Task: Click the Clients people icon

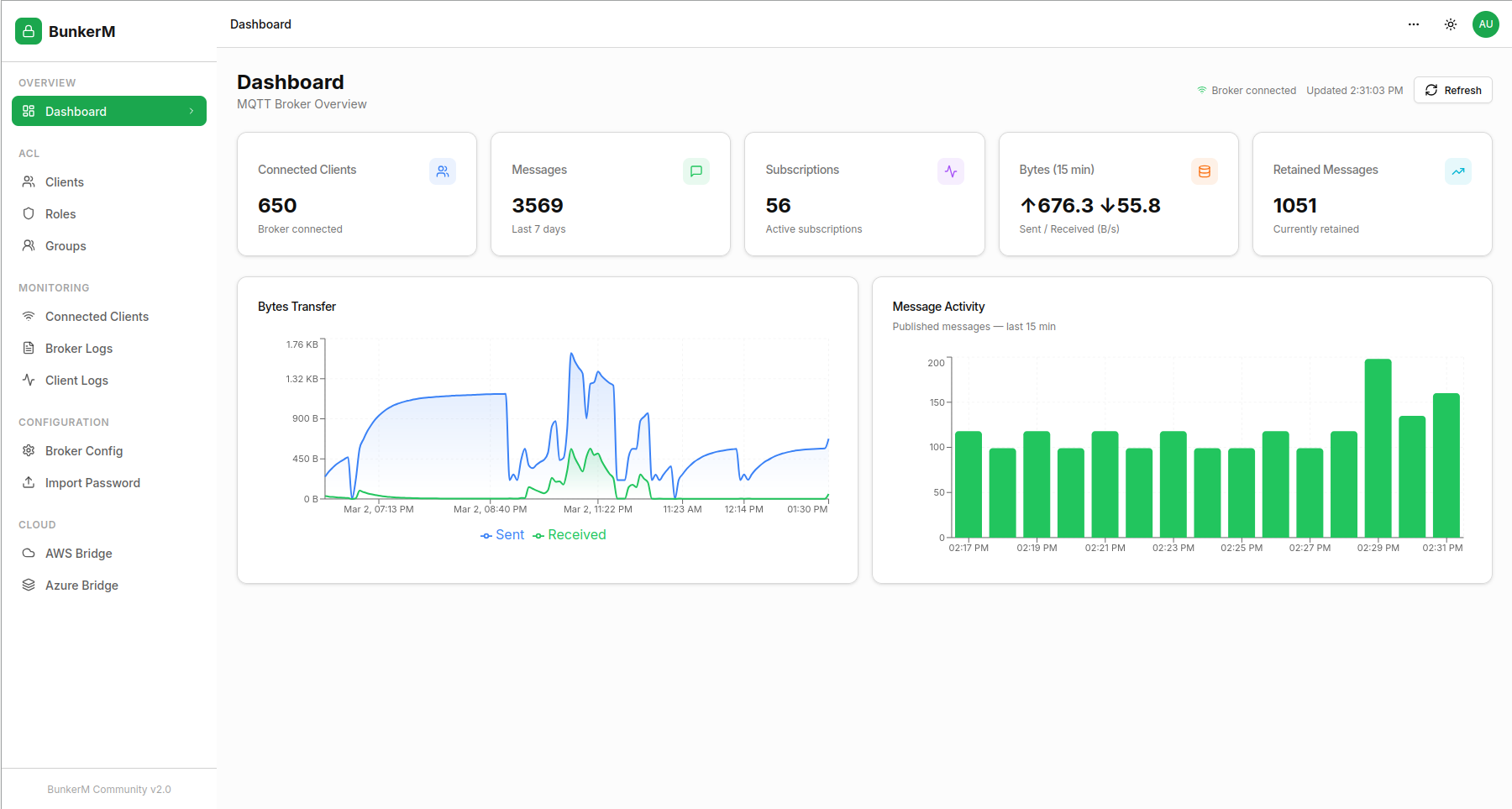Action: [x=29, y=181]
